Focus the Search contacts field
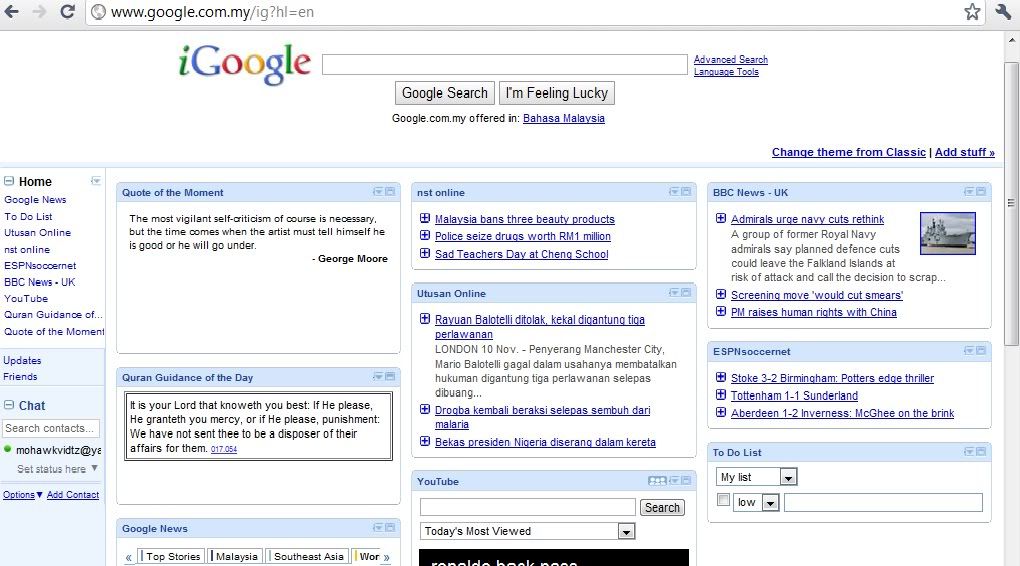The height and width of the screenshot is (566, 1020). click(51, 428)
